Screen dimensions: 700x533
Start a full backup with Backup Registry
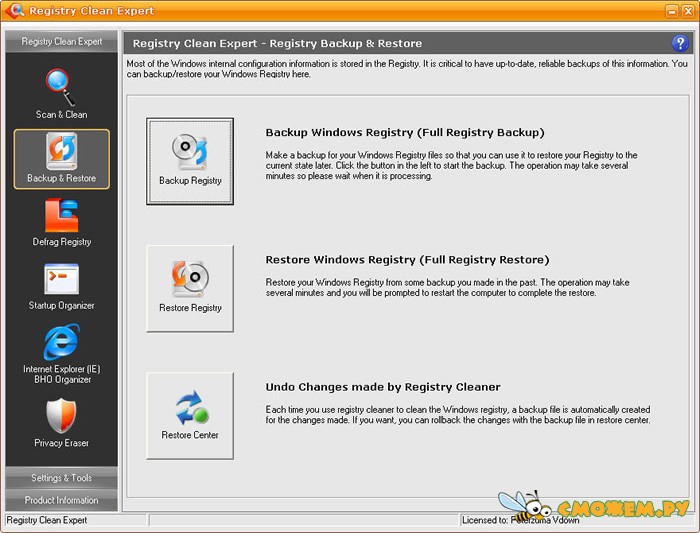190,162
